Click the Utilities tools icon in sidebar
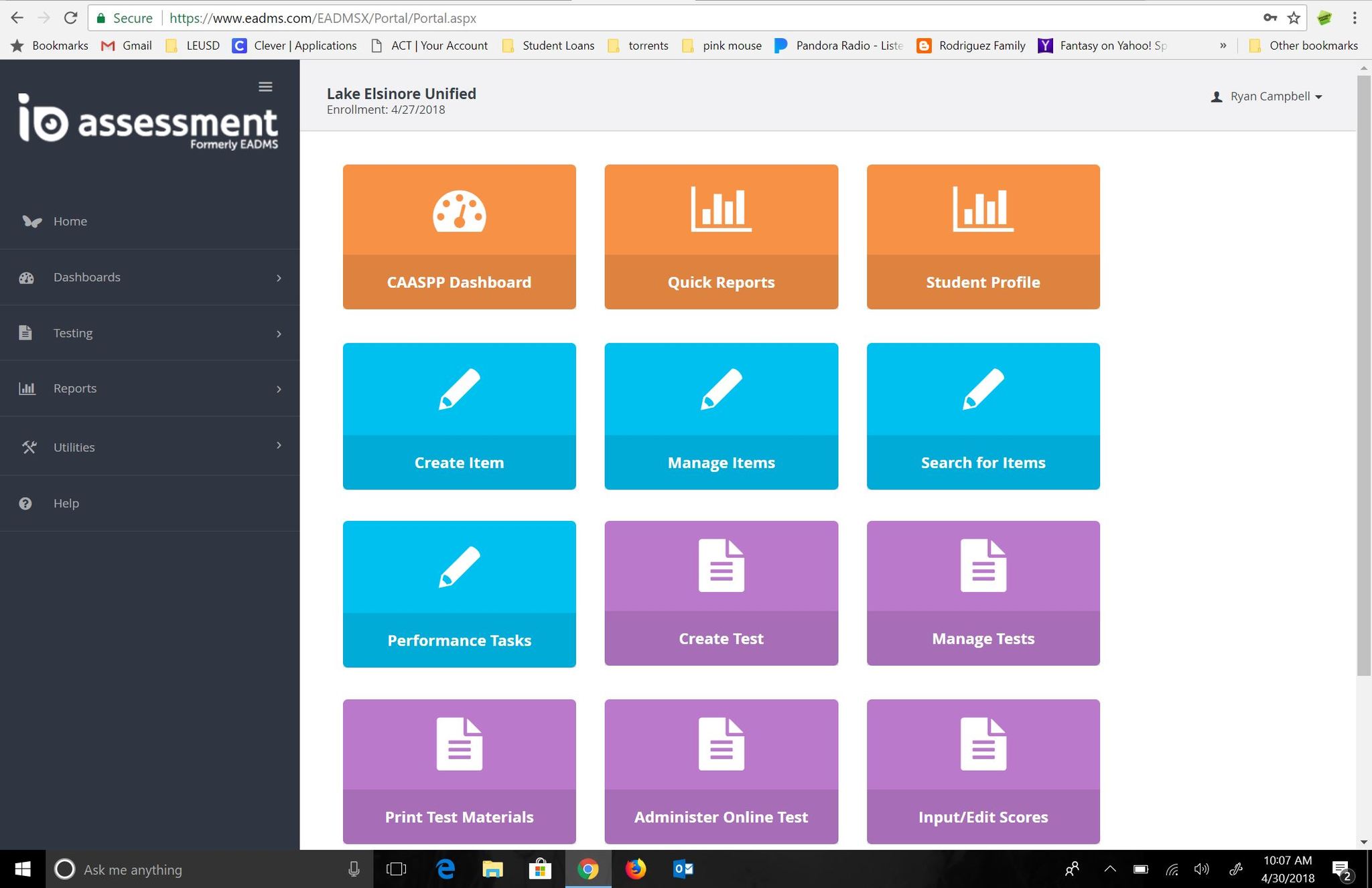The image size is (1372, 888). pyautogui.click(x=28, y=447)
